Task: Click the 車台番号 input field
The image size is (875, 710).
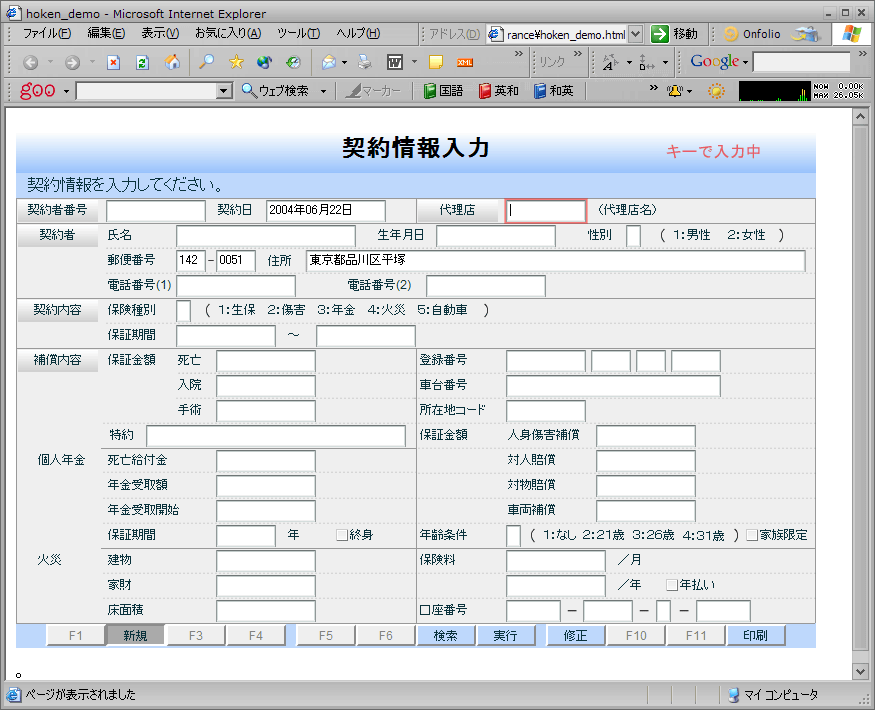Action: coord(613,386)
